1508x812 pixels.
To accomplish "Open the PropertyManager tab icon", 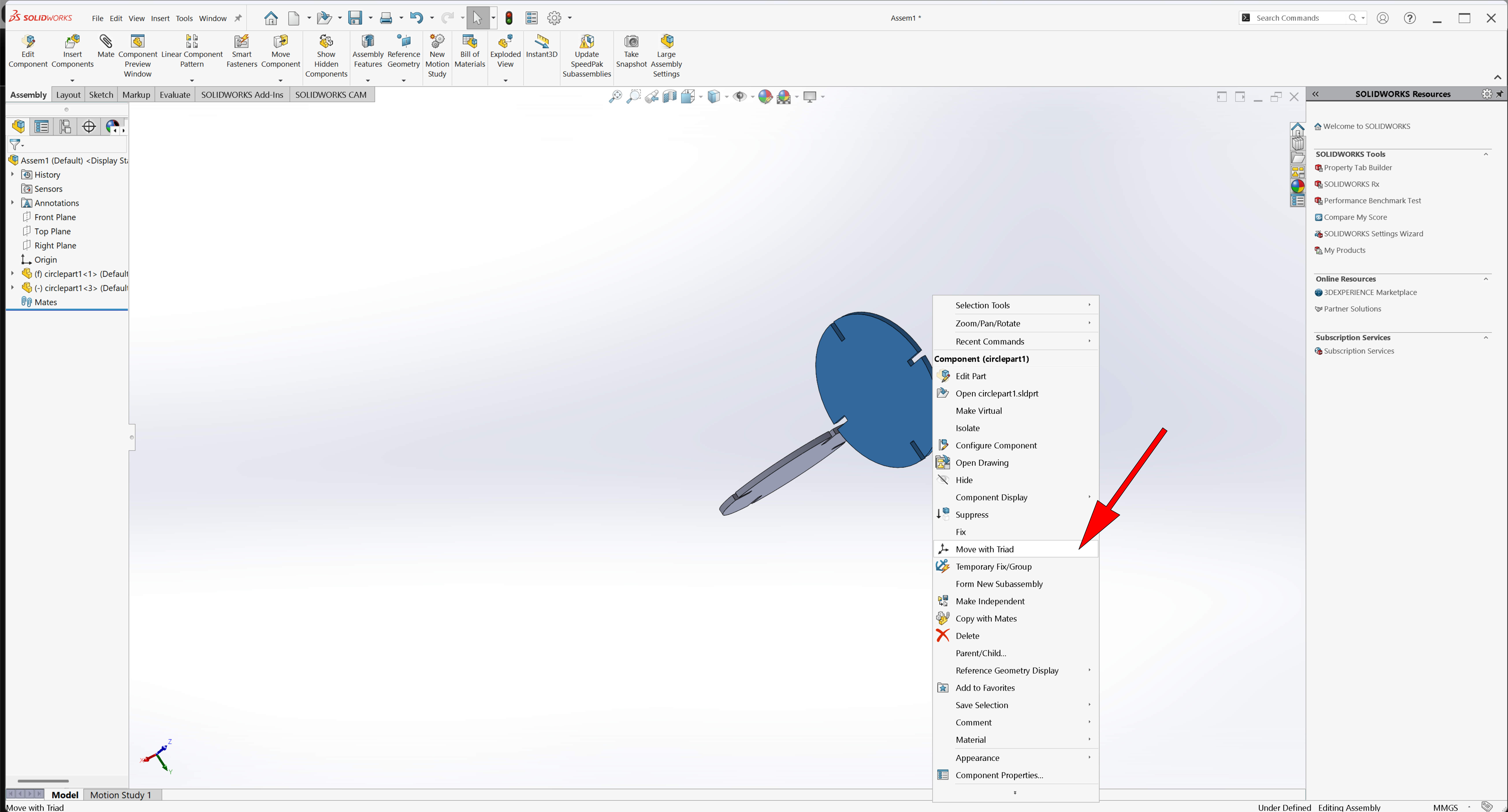I will (x=42, y=126).
